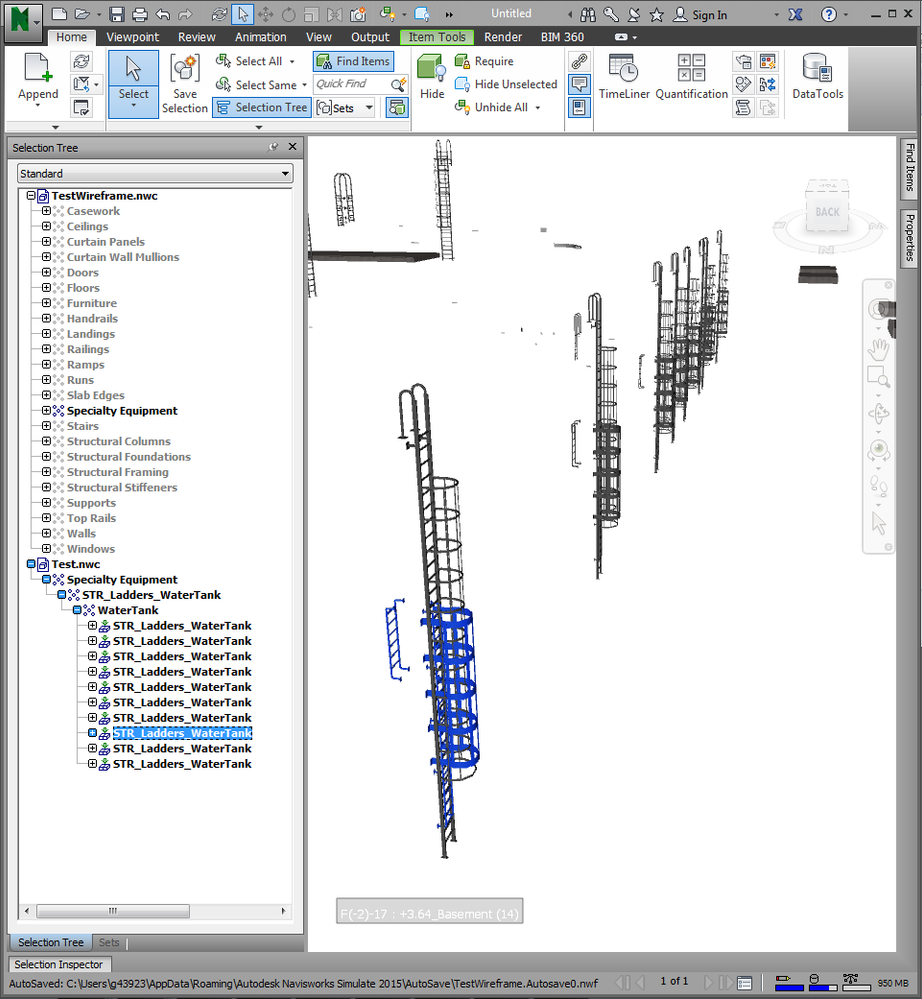The width and height of the screenshot is (922, 999).
Task: Toggle the Selection Tree window button
Action: tap(261, 108)
